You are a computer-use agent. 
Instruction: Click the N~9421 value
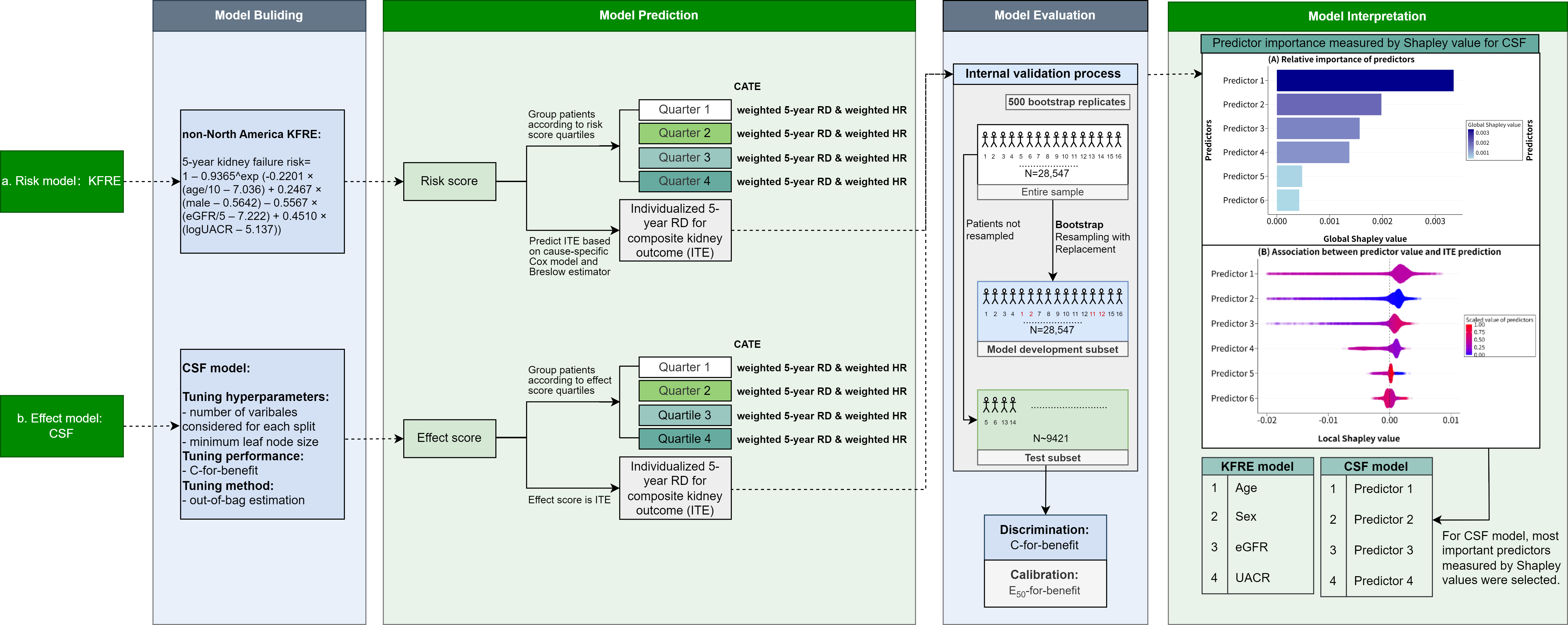pos(1051,438)
